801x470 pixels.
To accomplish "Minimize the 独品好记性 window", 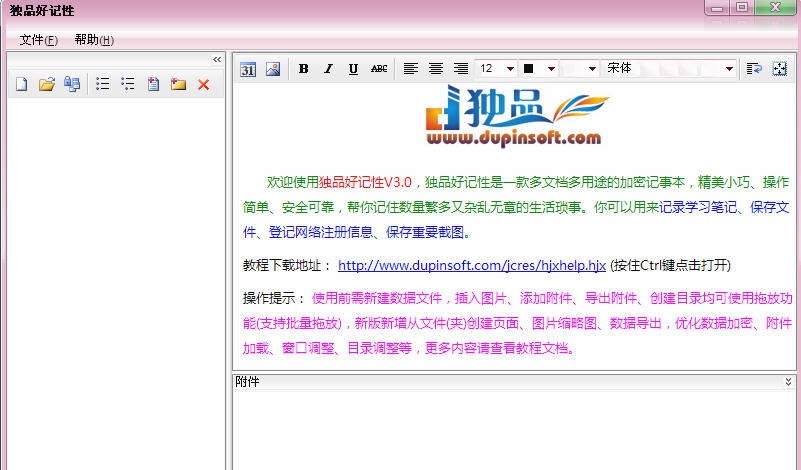I will [x=718, y=8].
